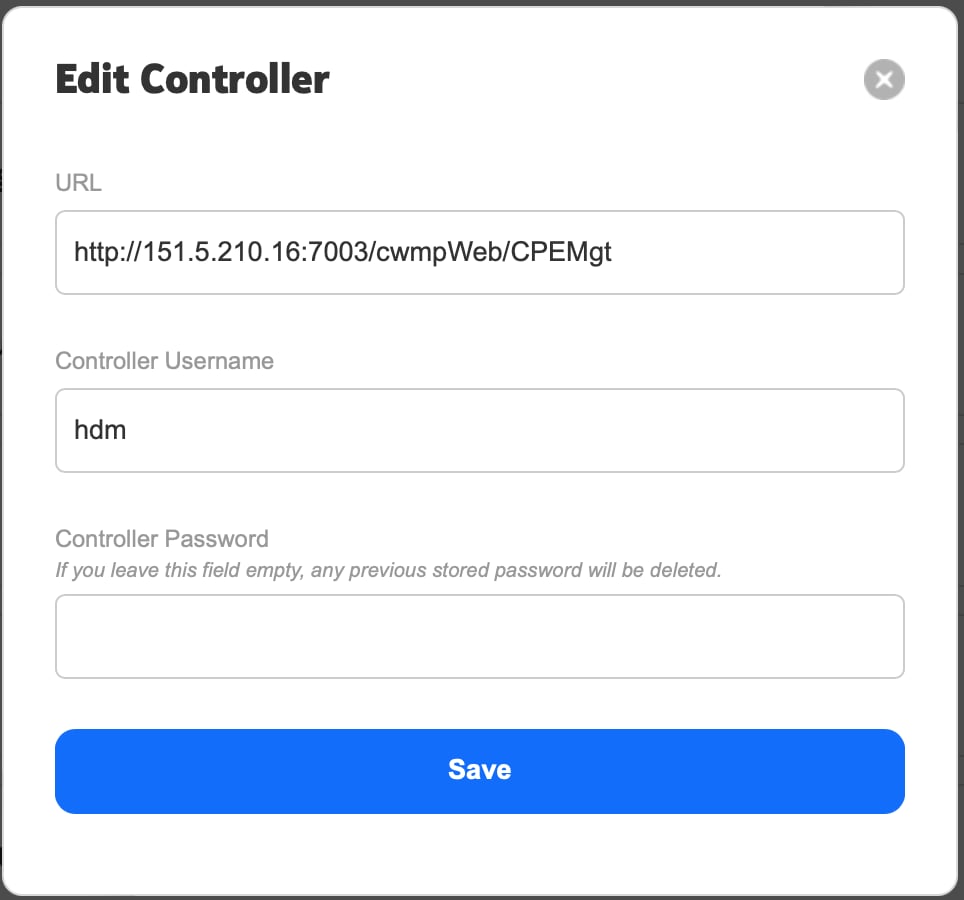Click the password deletion hint text

click(x=388, y=571)
